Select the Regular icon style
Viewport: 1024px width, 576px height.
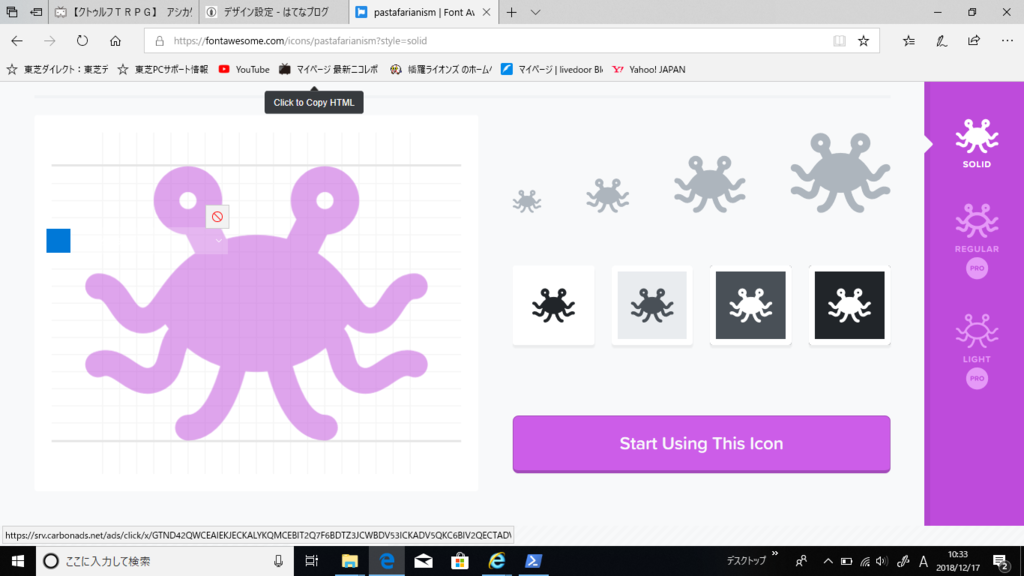(976, 228)
